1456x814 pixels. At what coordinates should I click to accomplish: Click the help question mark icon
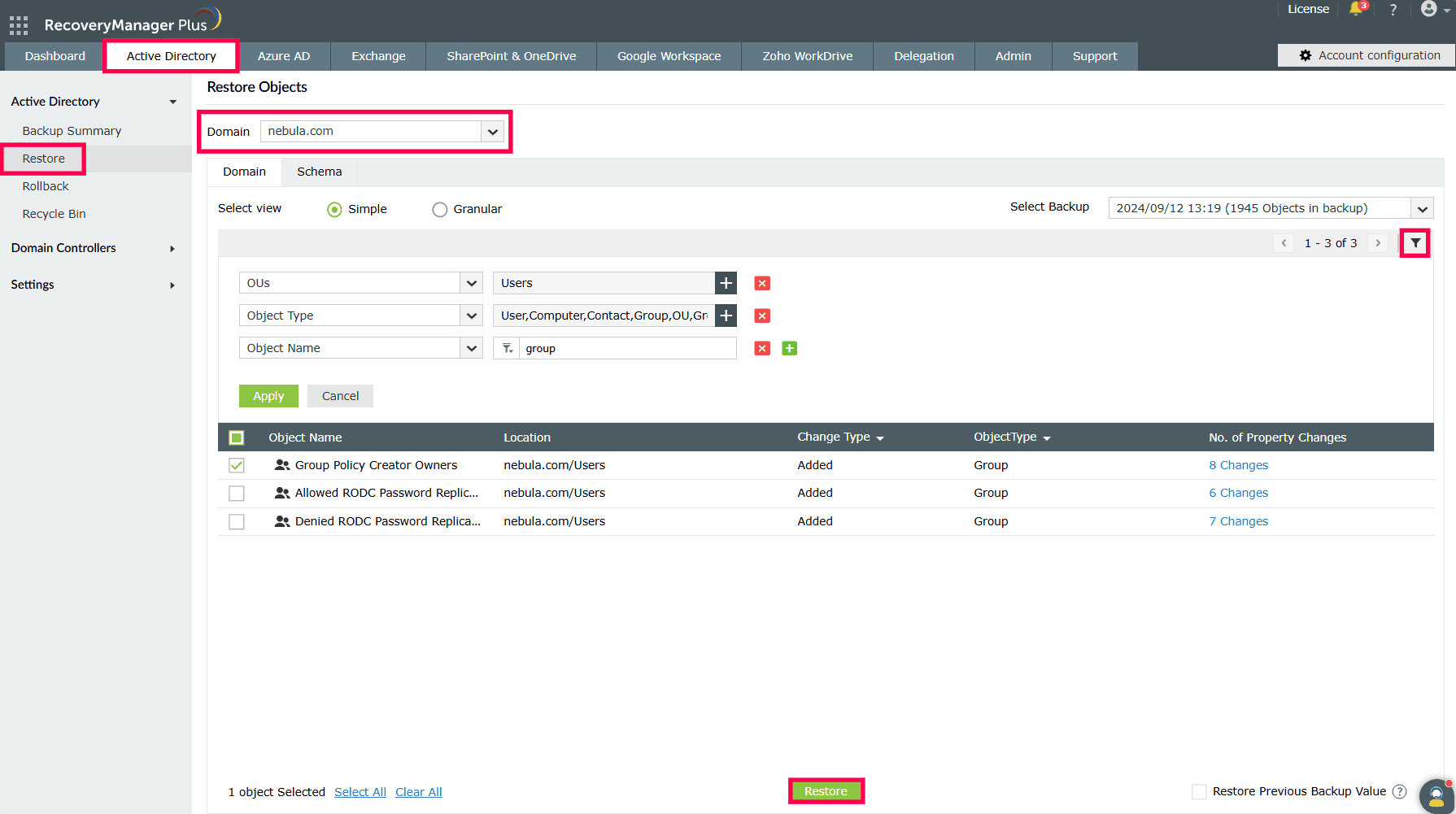coord(1393,10)
